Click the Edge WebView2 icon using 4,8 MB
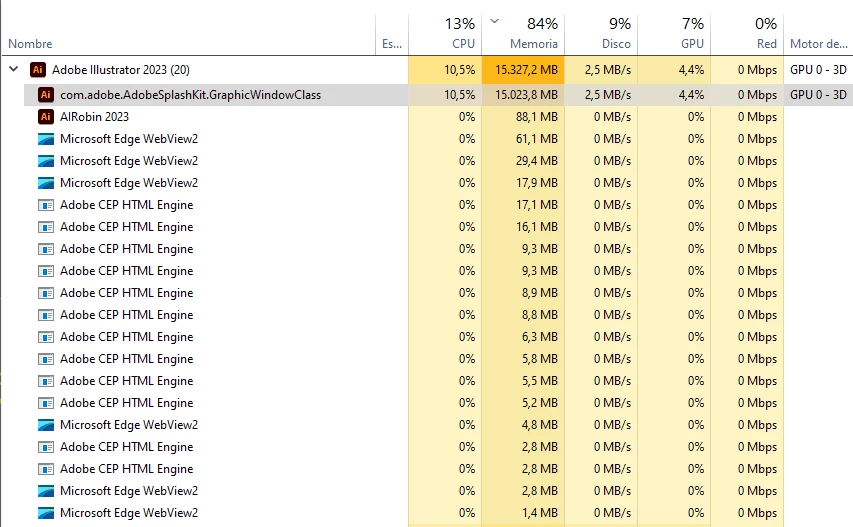853x527 pixels. [x=46, y=425]
